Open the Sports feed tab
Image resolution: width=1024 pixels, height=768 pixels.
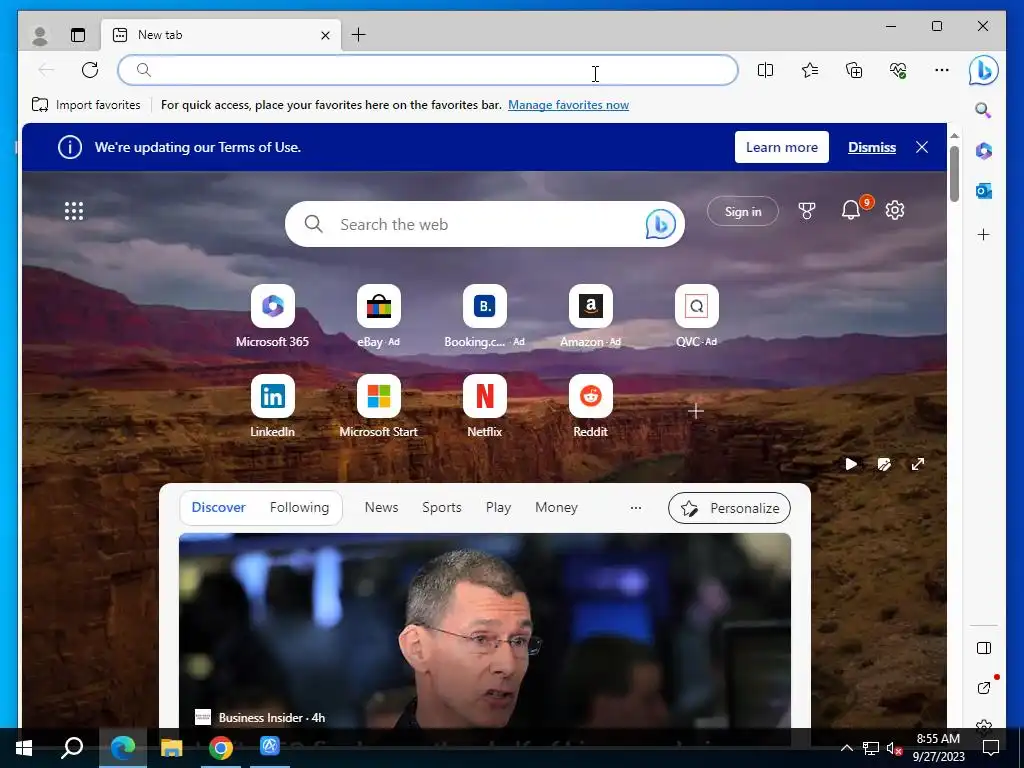pos(441,507)
